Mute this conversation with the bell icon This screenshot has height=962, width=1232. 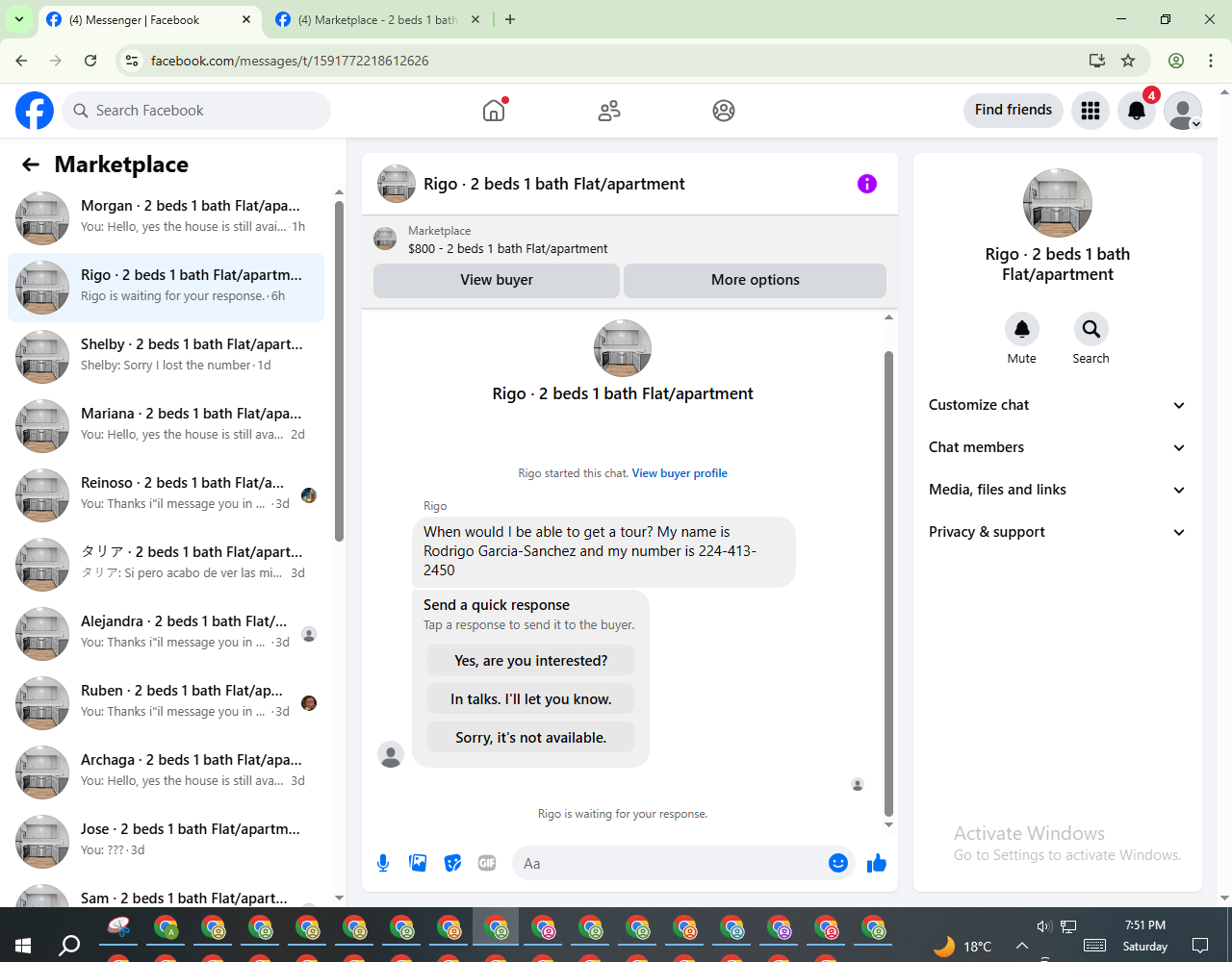click(1022, 329)
